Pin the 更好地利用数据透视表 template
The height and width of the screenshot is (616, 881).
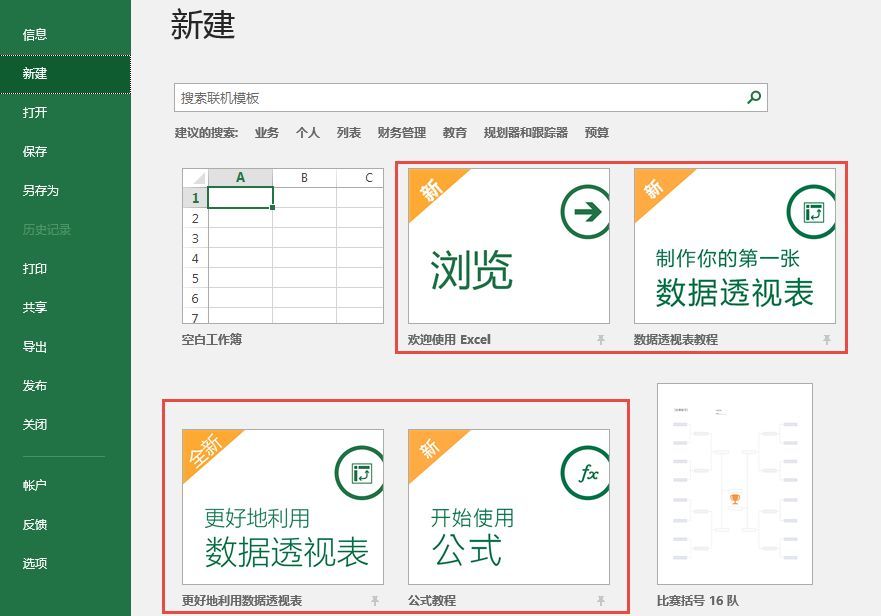click(x=375, y=601)
